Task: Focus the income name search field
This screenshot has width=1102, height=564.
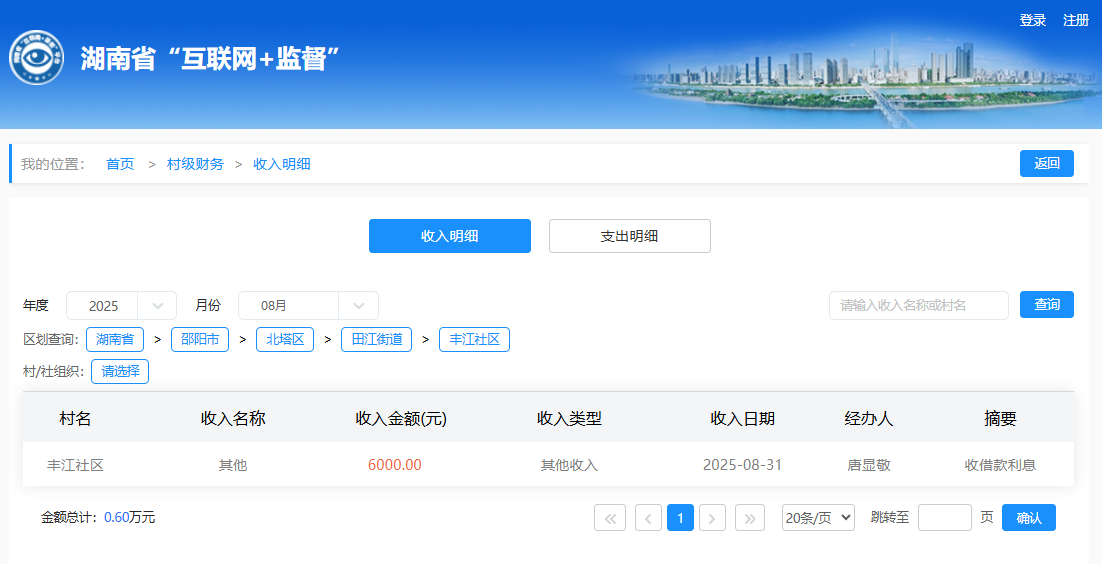Action: coord(918,305)
